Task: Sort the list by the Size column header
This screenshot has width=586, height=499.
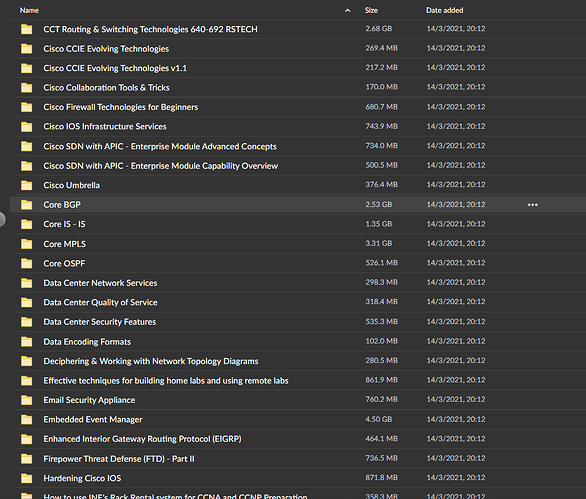Action: [371, 10]
